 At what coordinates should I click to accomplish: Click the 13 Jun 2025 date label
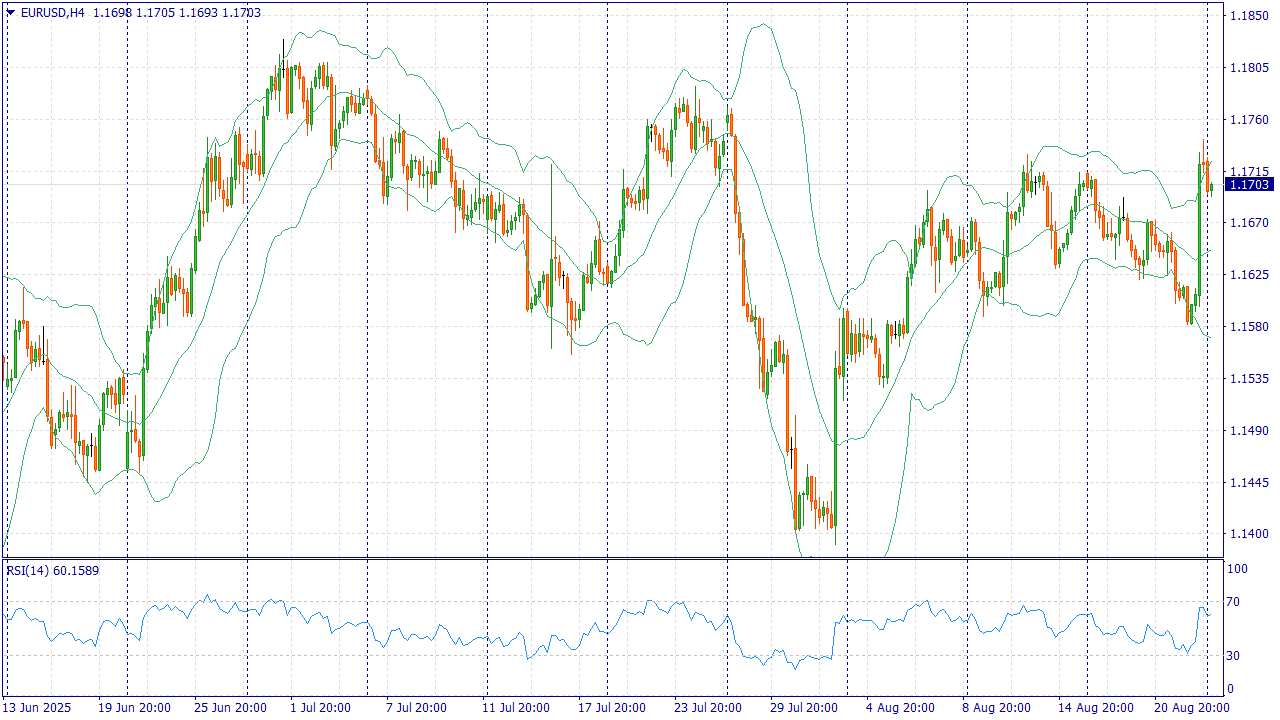[x=39, y=708]
